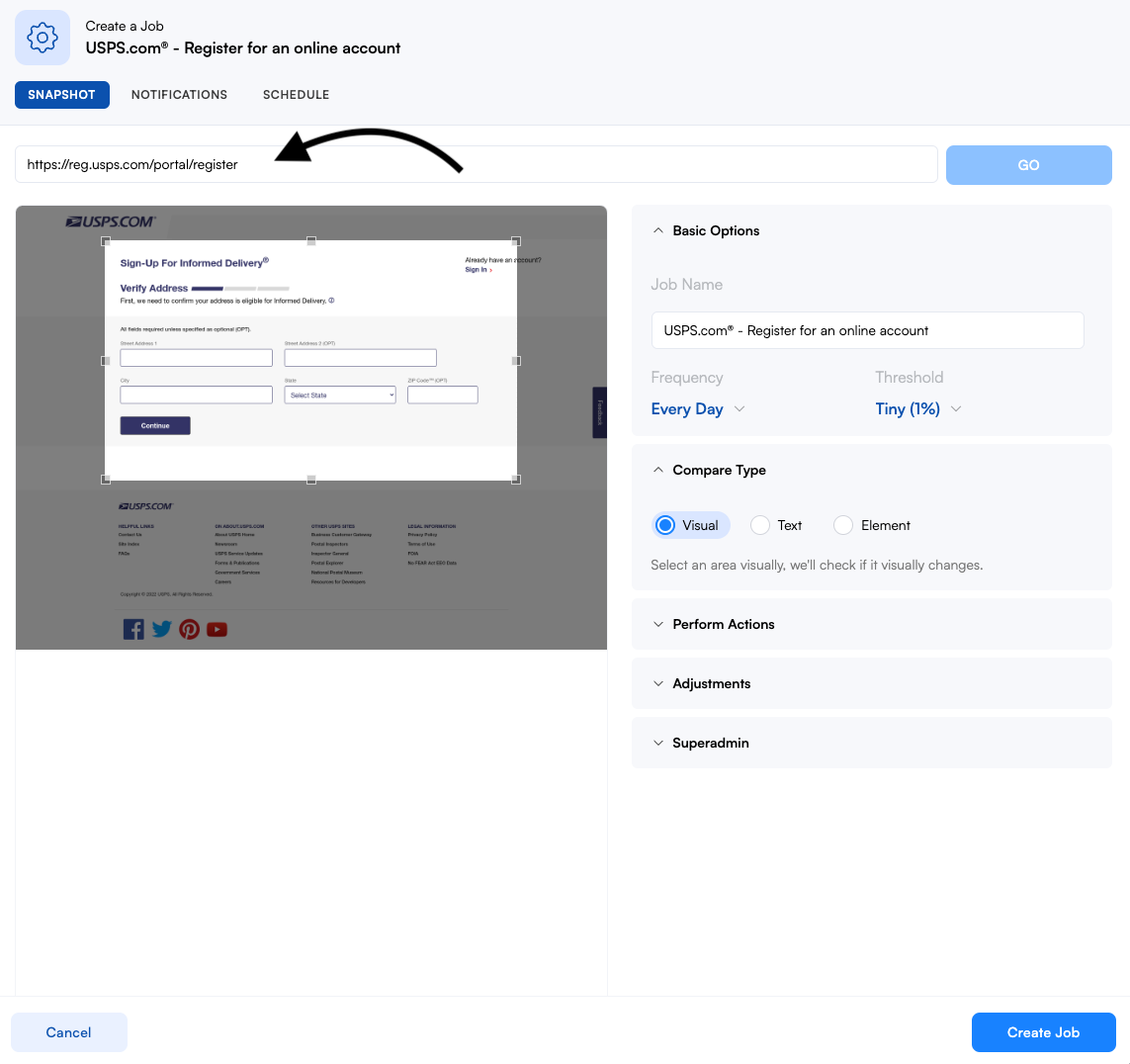Select the Visual compare type
The width and height of the screenshot is (1130, 1064).
click(690, 525)
